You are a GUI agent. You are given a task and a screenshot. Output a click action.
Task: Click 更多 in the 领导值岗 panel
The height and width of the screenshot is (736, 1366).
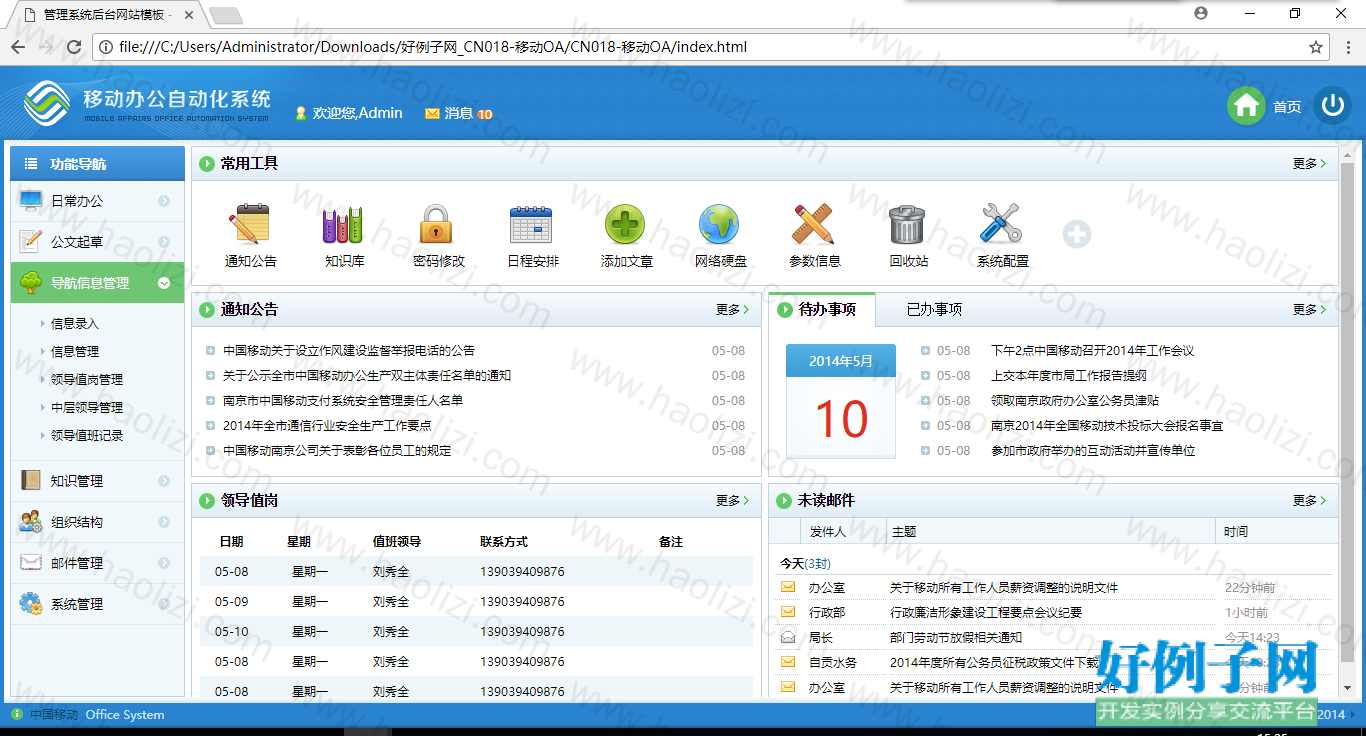pyautogui.click(x=732, y=501)
